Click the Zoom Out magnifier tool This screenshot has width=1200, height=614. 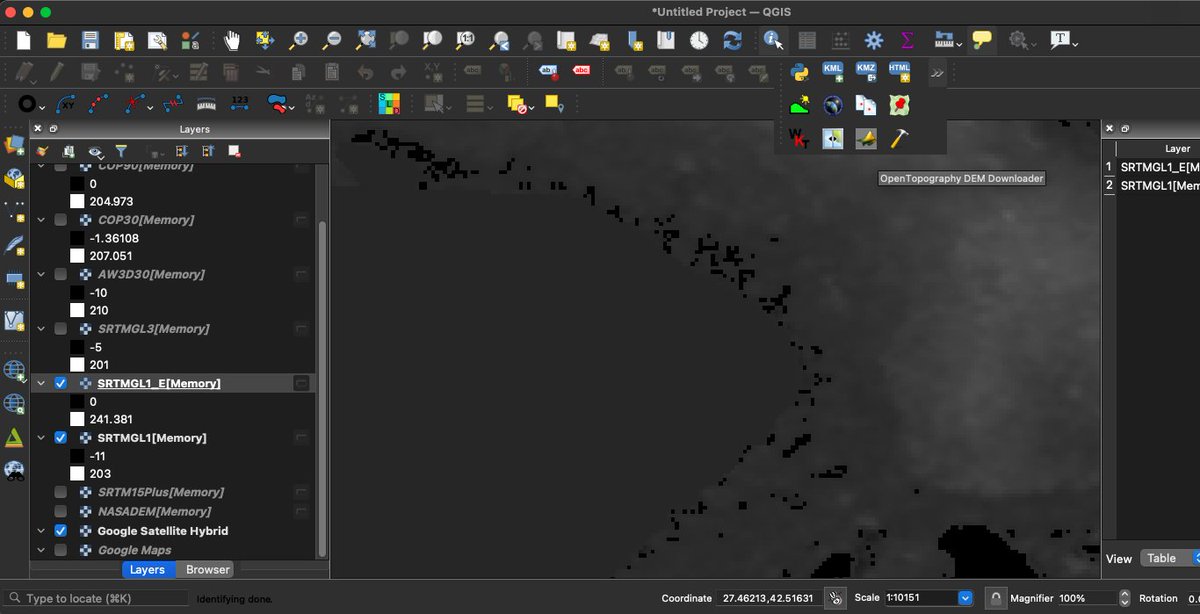point(332,40)
